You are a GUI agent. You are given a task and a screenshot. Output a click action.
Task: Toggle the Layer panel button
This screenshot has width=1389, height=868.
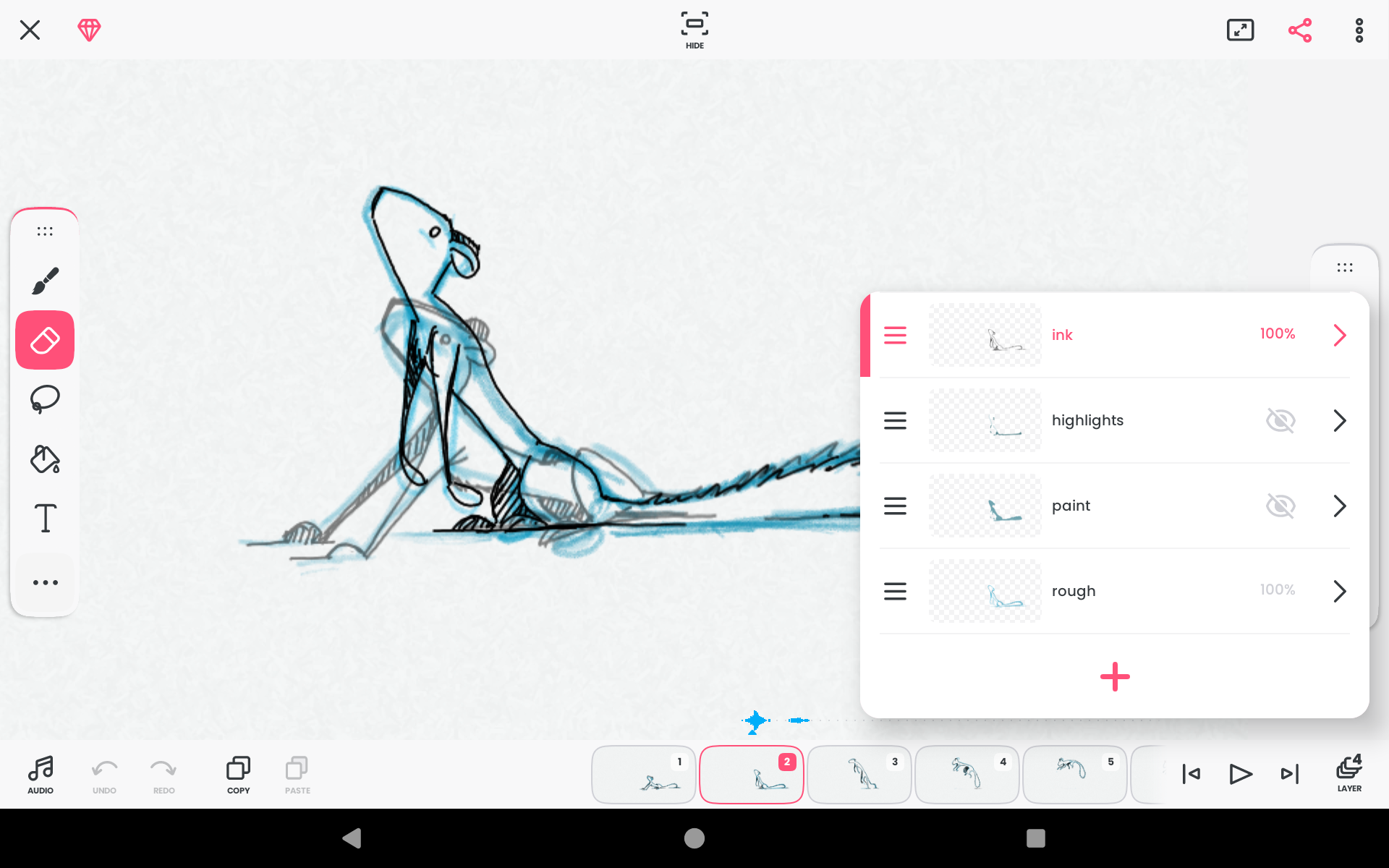coord(1348,773)
